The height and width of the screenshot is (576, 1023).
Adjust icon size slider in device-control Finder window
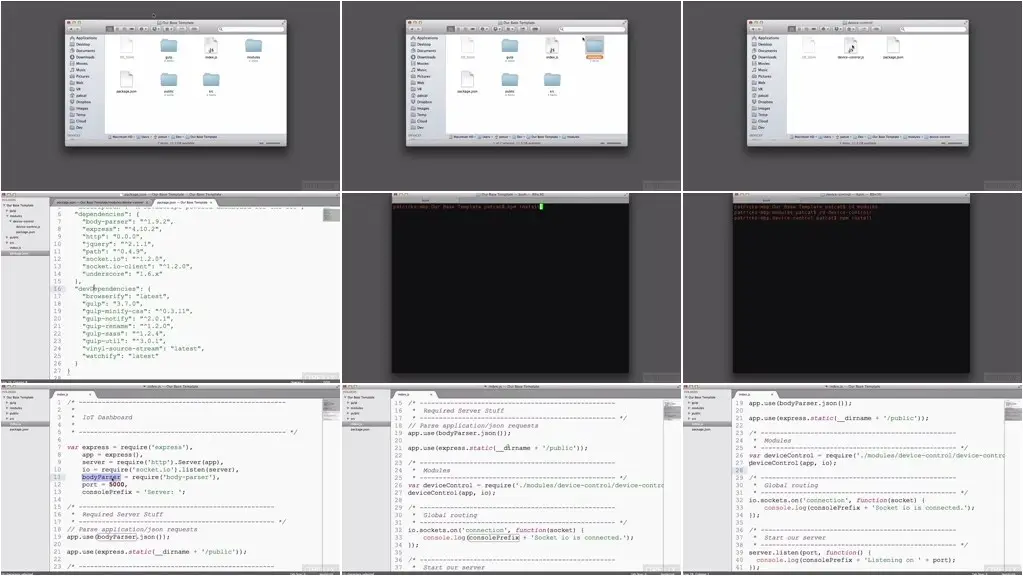954,143
